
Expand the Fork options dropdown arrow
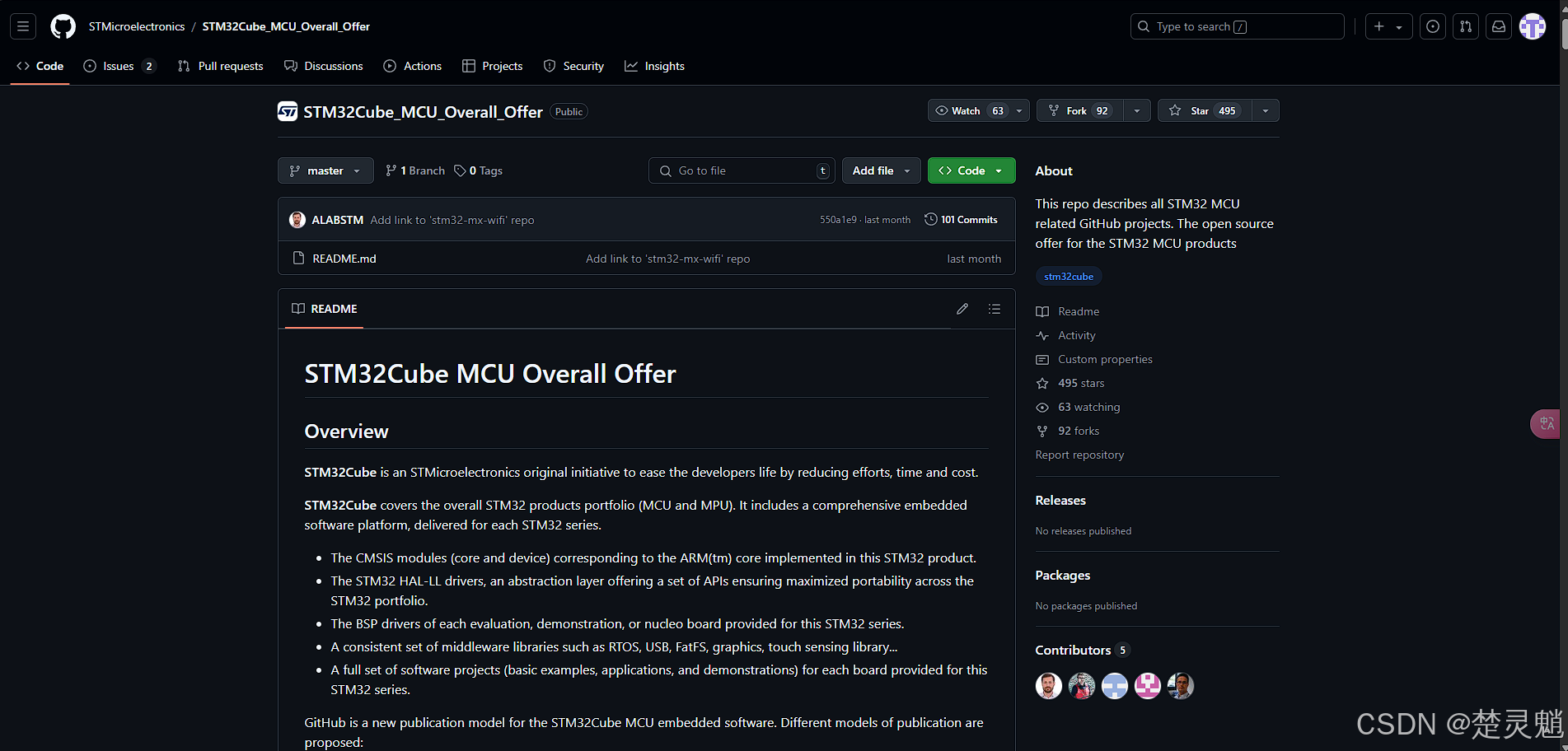pos(1137,110)
